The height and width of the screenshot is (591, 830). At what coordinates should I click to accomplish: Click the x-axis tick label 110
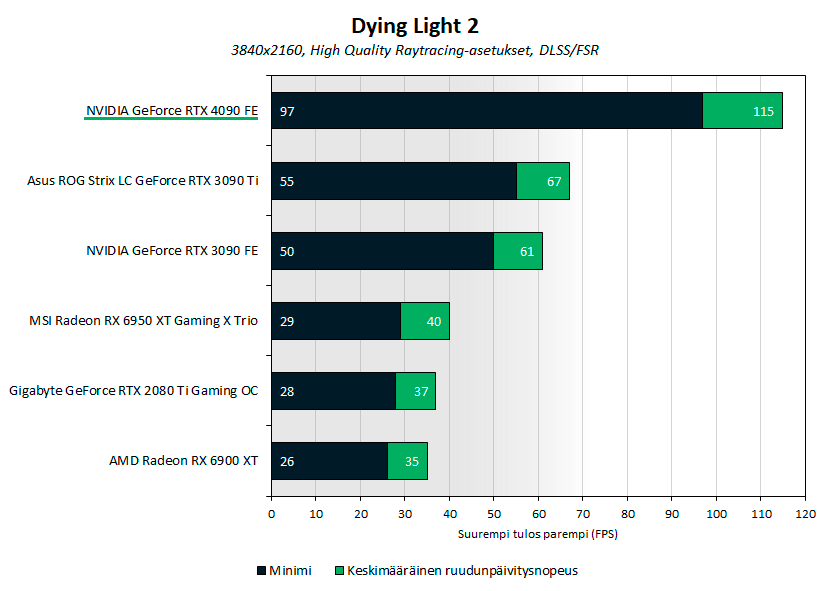(x=761, y=514)
